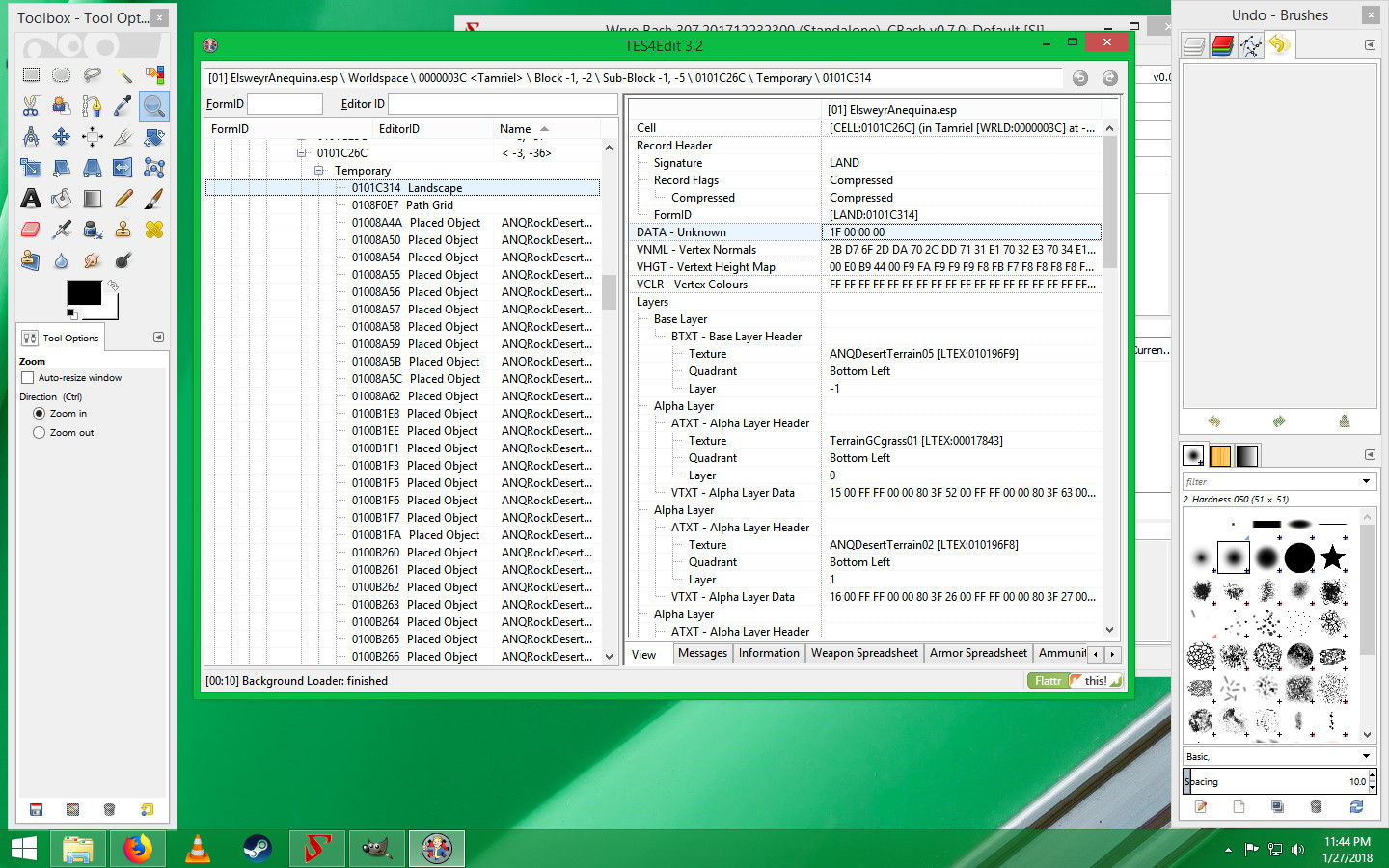Navigate forward in TES4Edit record history
Screen dimensions: 1389x868
point(1110,78)
